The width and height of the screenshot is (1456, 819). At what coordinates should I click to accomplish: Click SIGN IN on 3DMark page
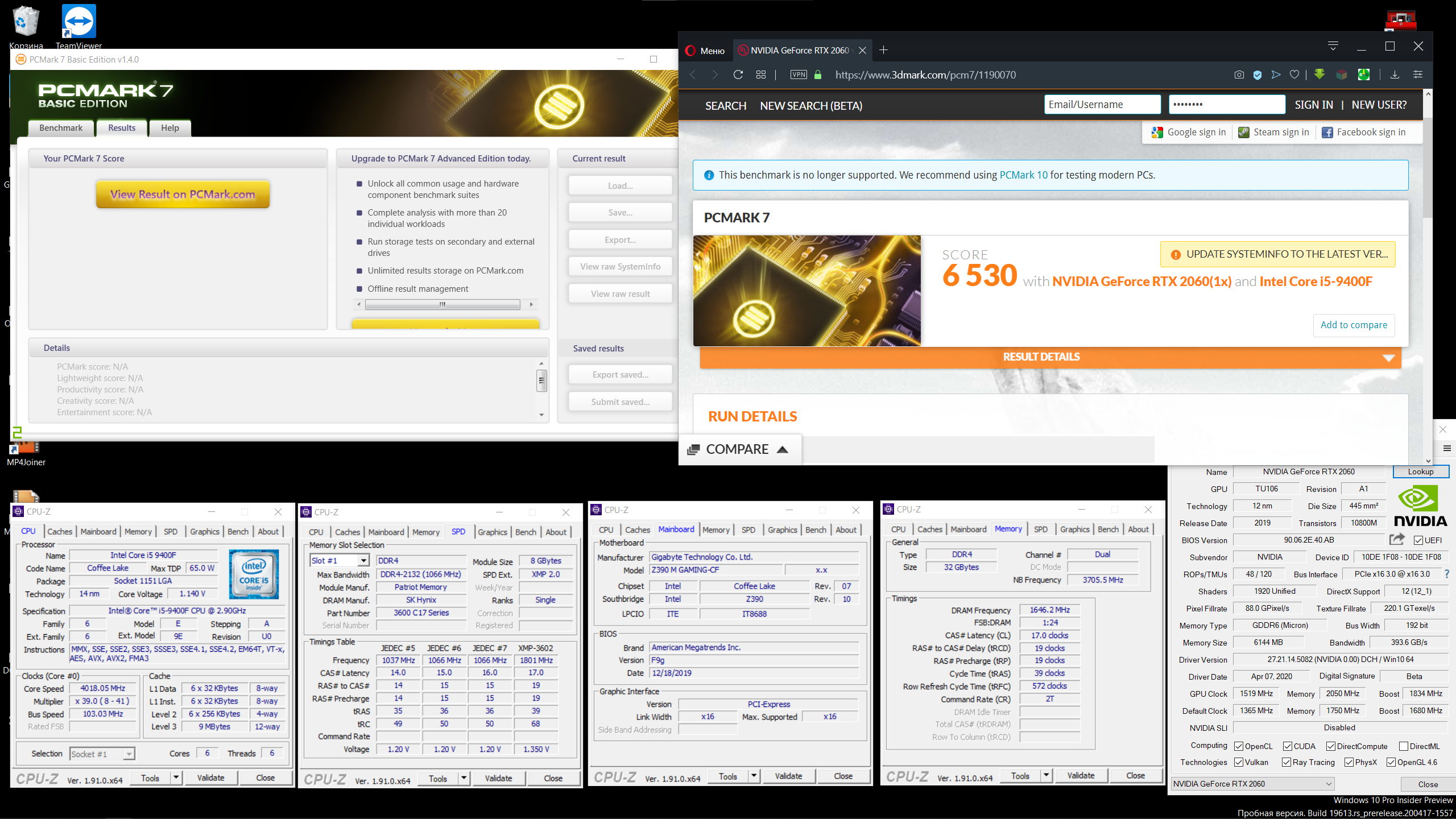(1314, 105)
